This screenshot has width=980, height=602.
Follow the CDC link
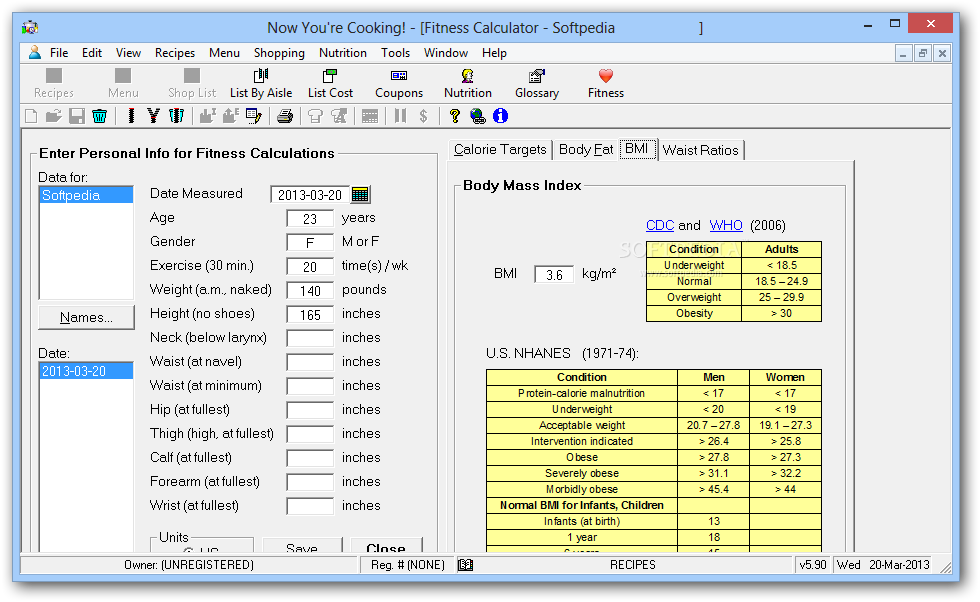tap(660, 226)
